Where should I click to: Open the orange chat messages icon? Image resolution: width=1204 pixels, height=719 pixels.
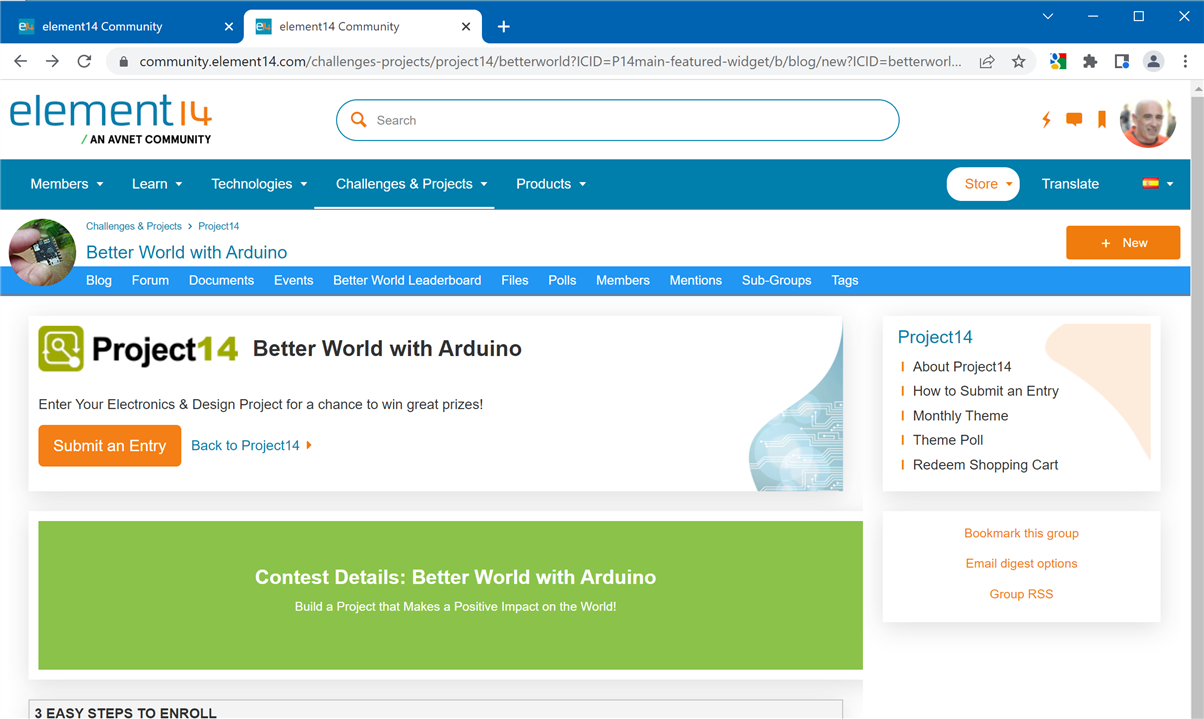pyautogui.click(x=1074, y=120)
